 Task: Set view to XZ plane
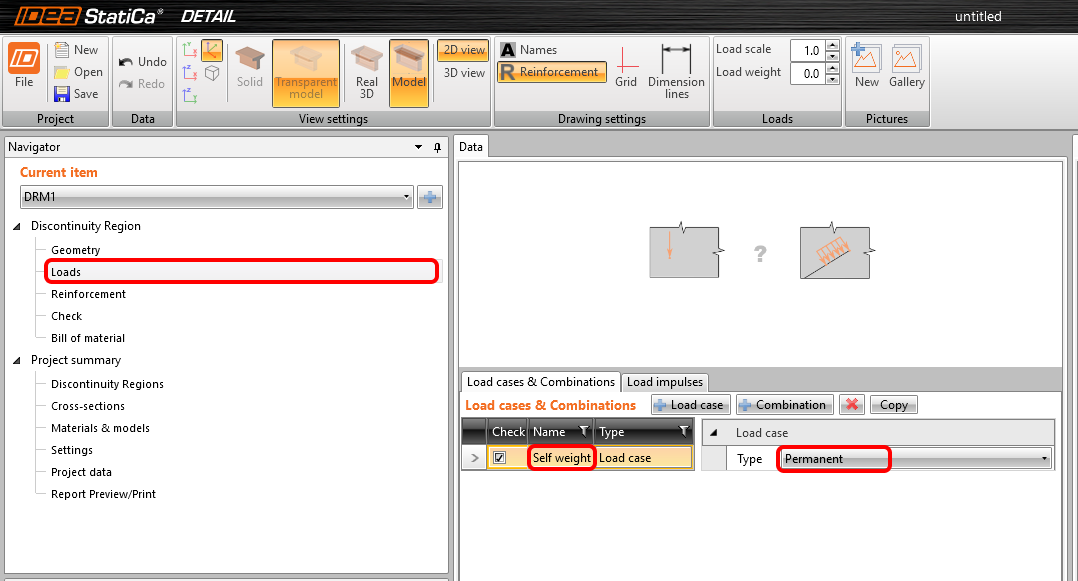click(190, 72)
